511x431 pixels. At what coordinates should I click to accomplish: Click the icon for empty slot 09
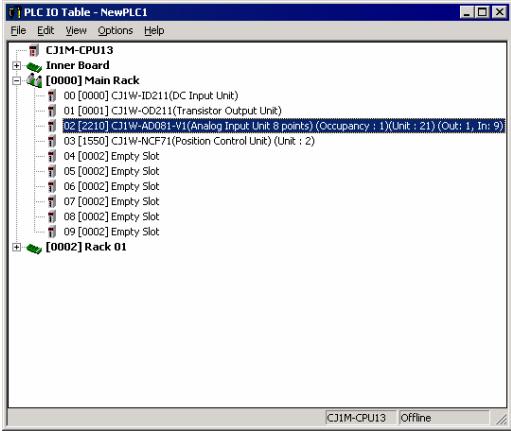[x=52, y=232]
